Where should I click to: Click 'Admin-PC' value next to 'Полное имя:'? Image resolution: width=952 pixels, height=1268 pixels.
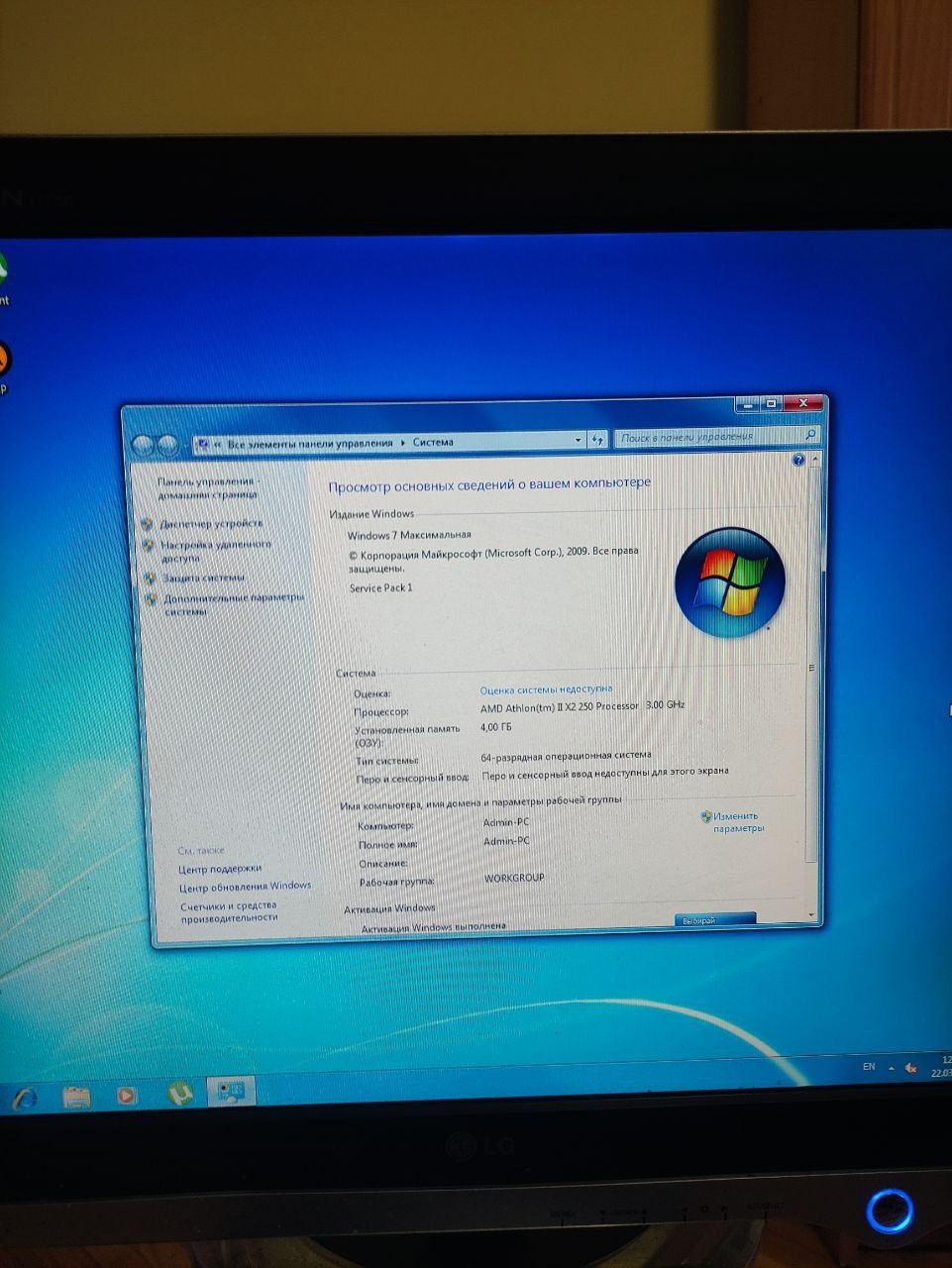506,841
